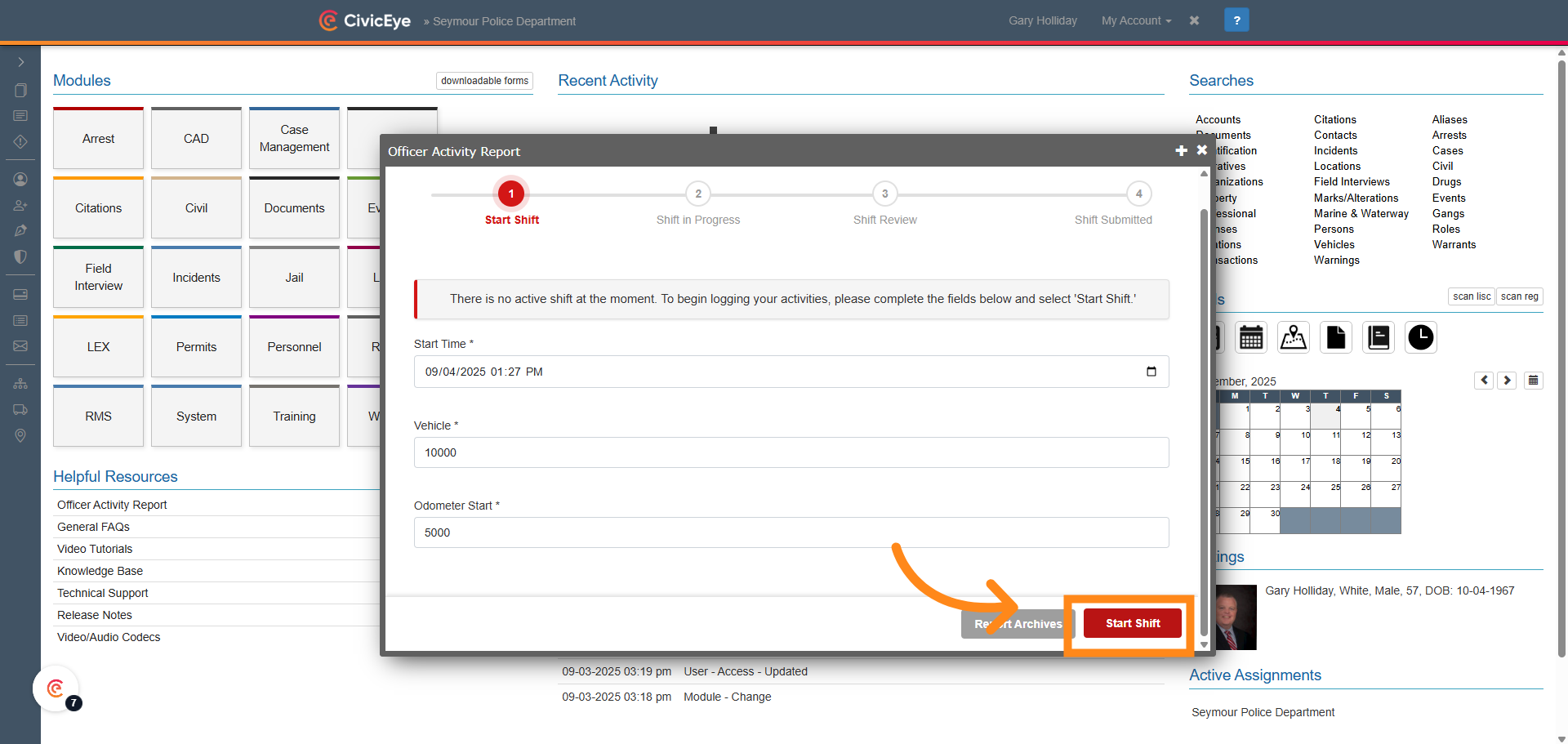Screen dimensions: 1568x744
Task: Click the clock tool icon
Action: click(x=1421, y=337)
